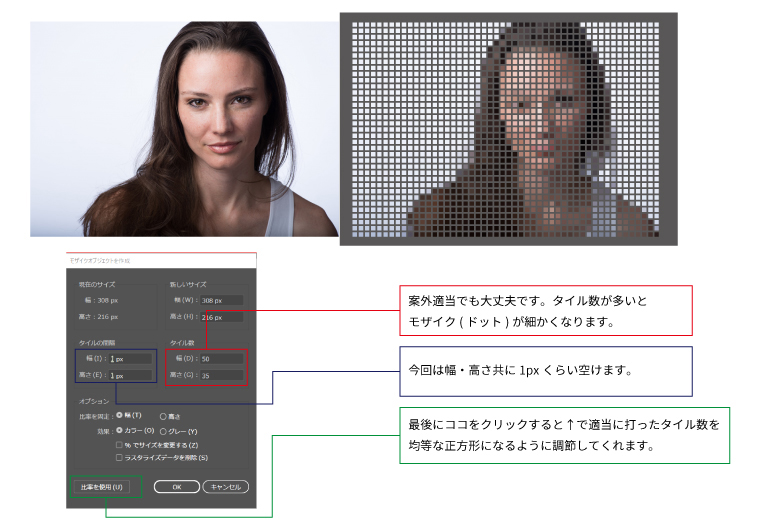Click the red-bordered tile count note
760x530 pixels.
[x=547, y=310]
